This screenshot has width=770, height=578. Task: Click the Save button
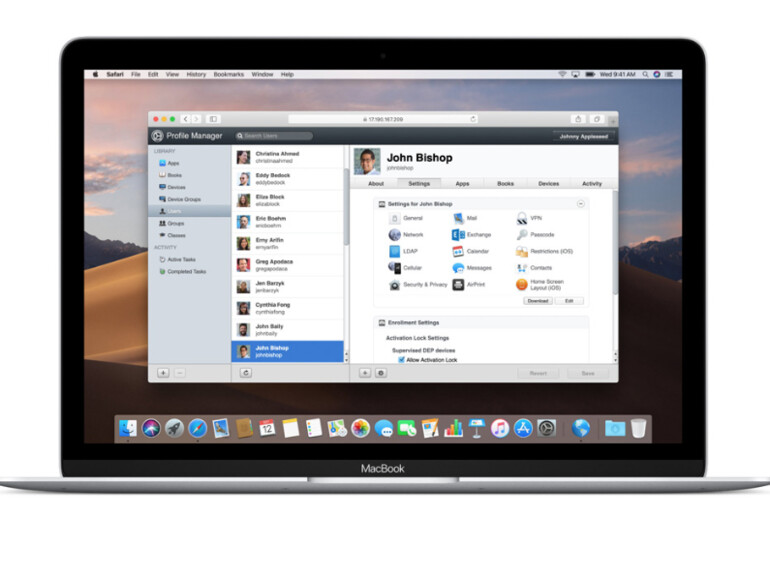588,373
